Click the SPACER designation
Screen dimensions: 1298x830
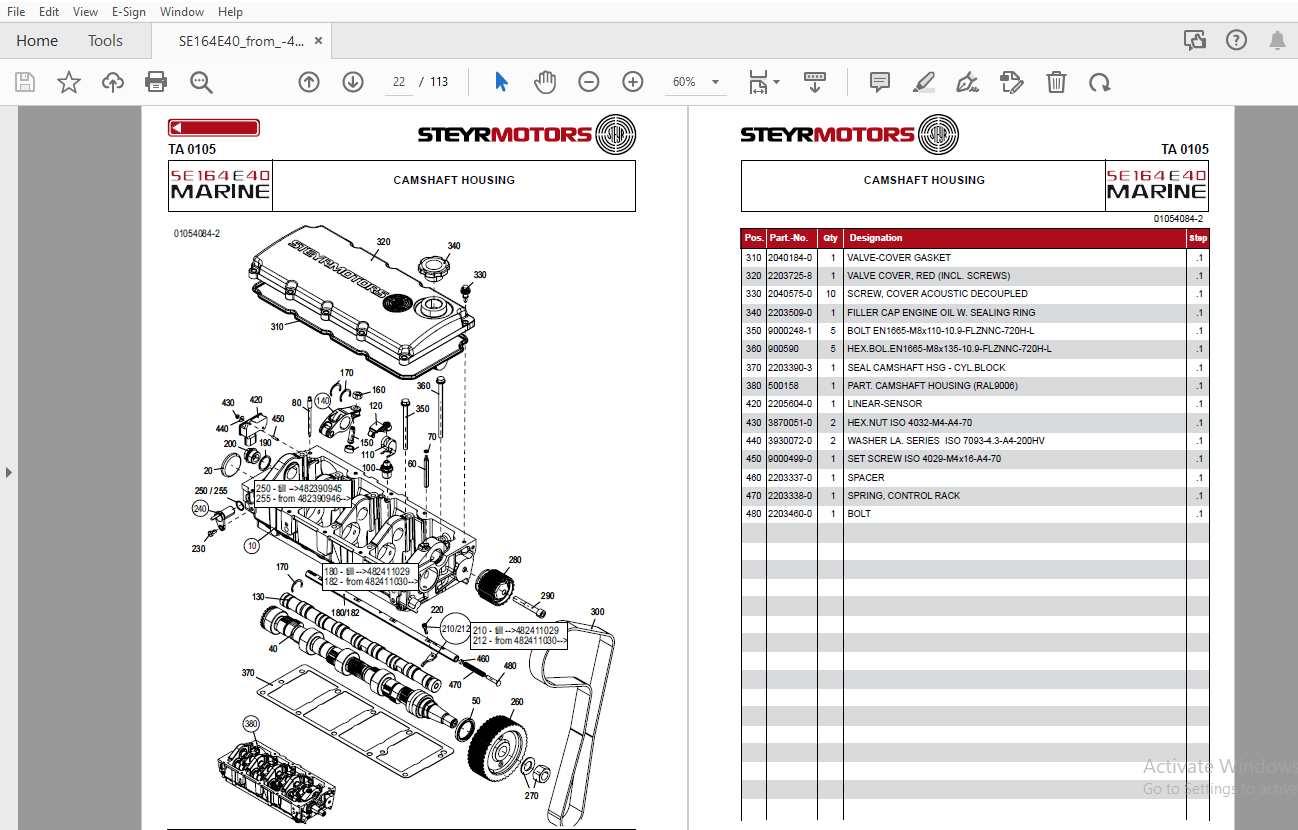click(x=866, y=478)
